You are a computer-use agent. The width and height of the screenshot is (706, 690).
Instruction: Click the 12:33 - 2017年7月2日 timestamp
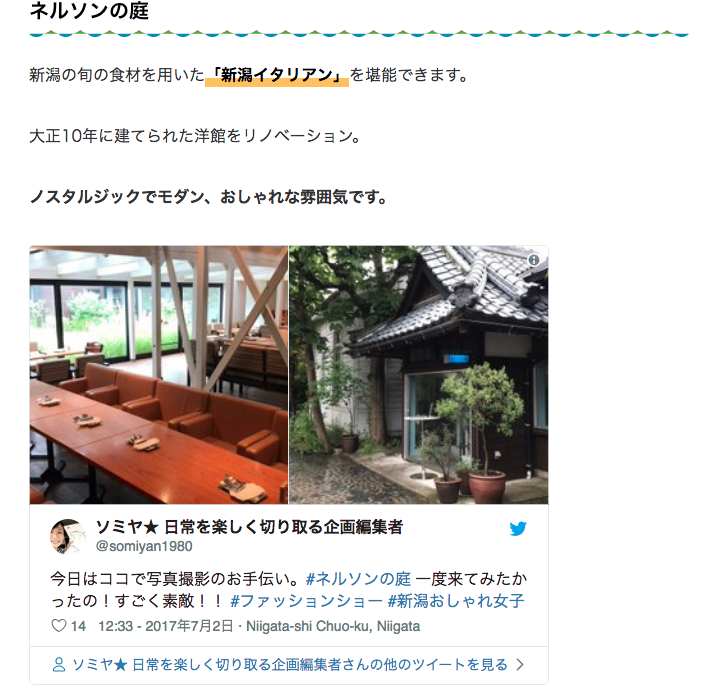tap(166, 626)
